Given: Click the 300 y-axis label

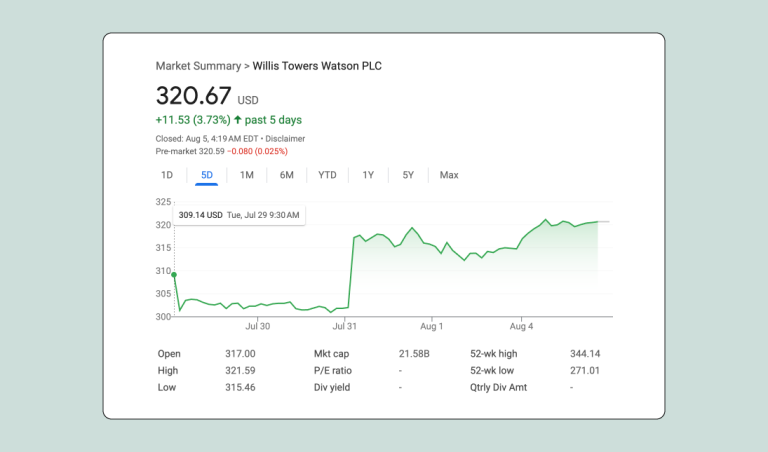Looking at the screenshot, I should point(163,316).
